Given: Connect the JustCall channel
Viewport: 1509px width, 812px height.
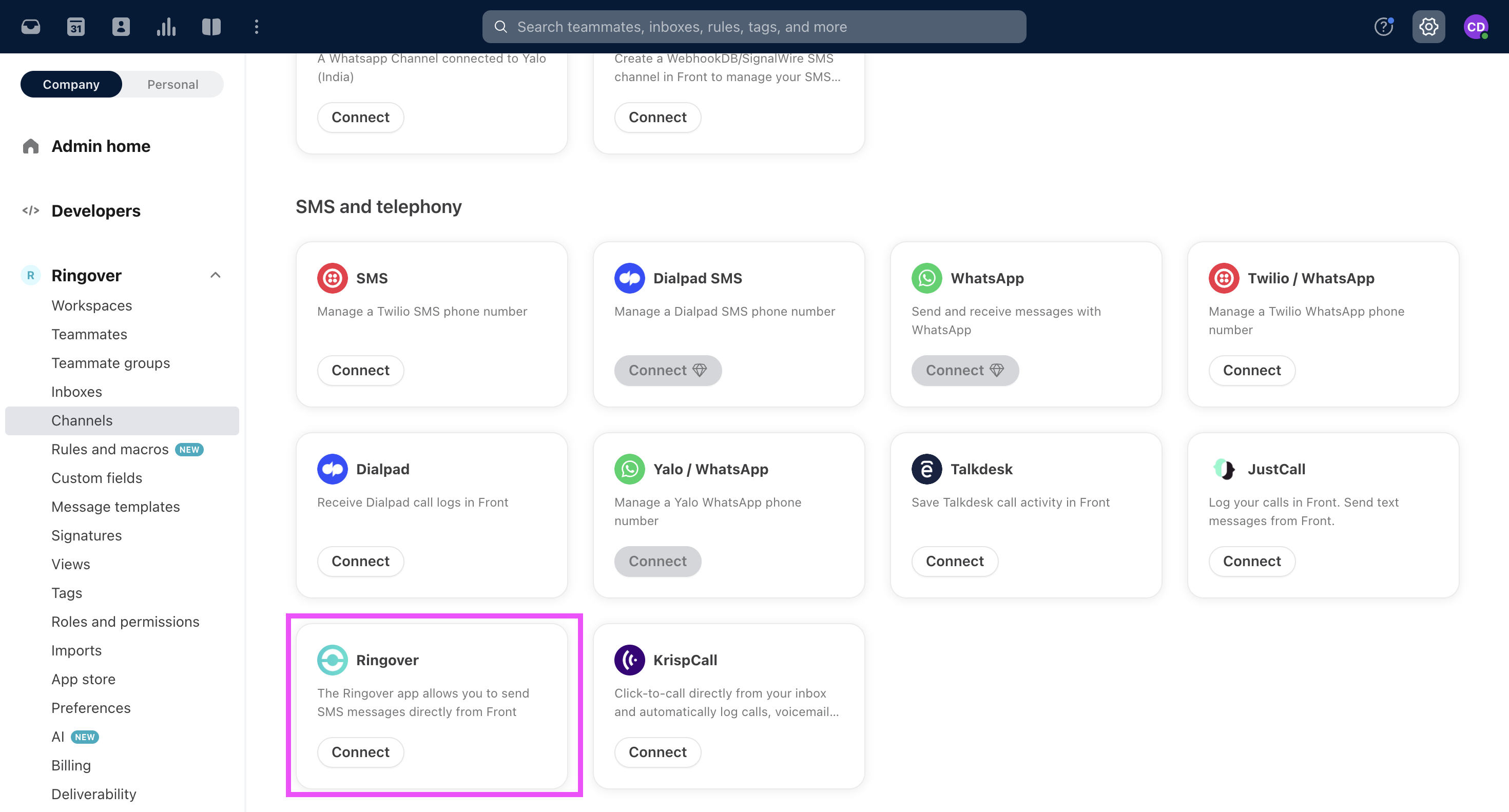Looking at the screenshot, I should [1252, 561].
